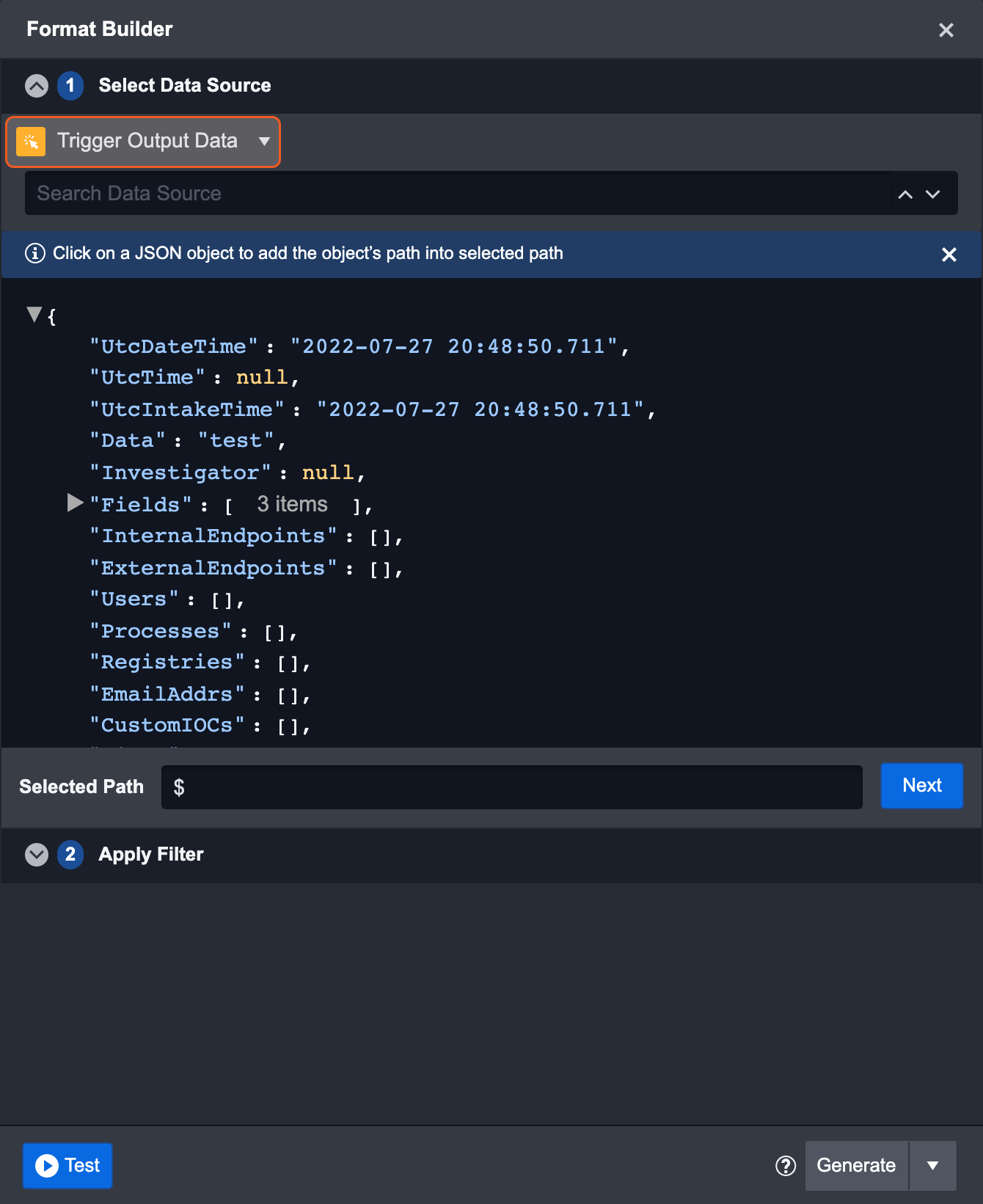Close the Format Builder dialog

pos(946,30)
